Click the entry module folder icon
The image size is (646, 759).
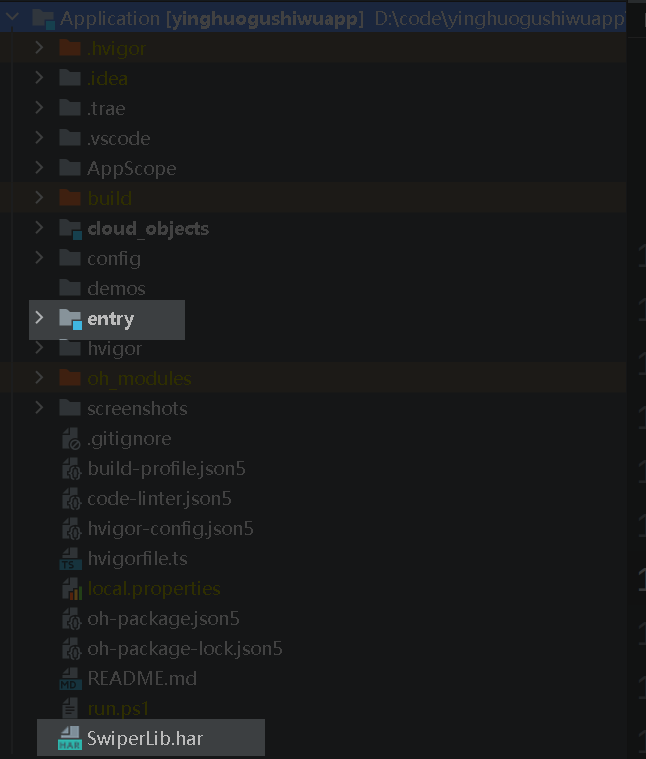(70, 319)
